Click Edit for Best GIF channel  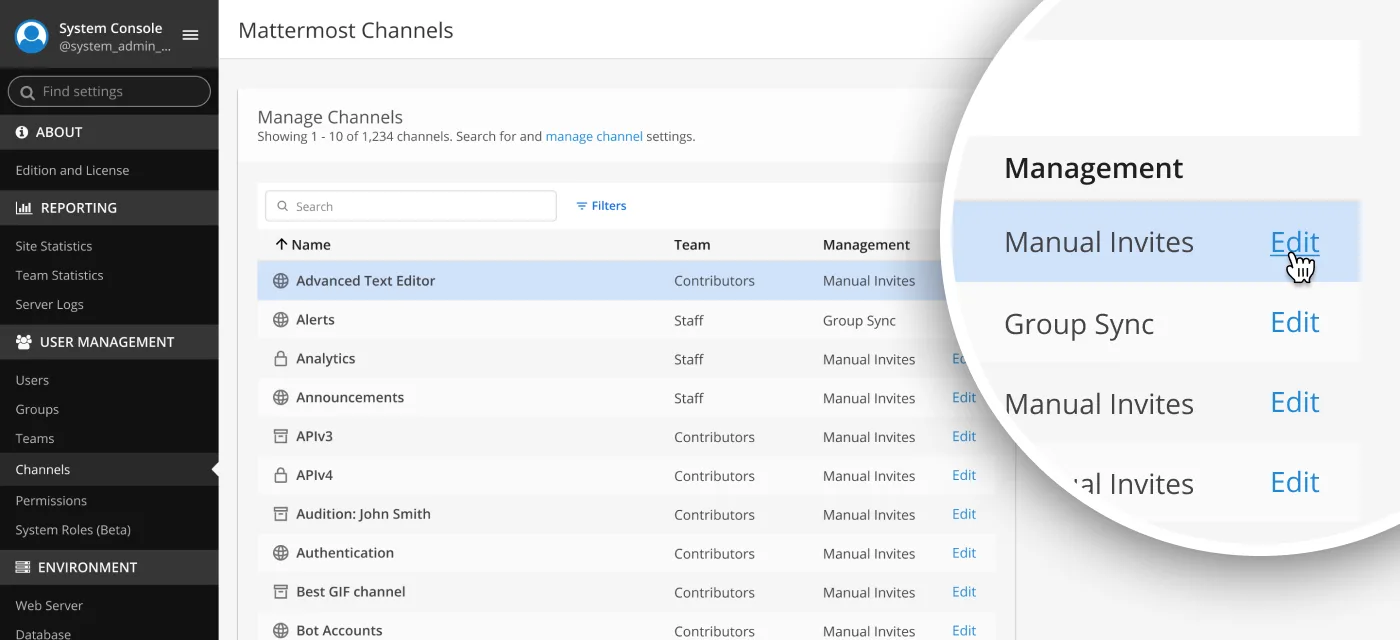[964, 592]
